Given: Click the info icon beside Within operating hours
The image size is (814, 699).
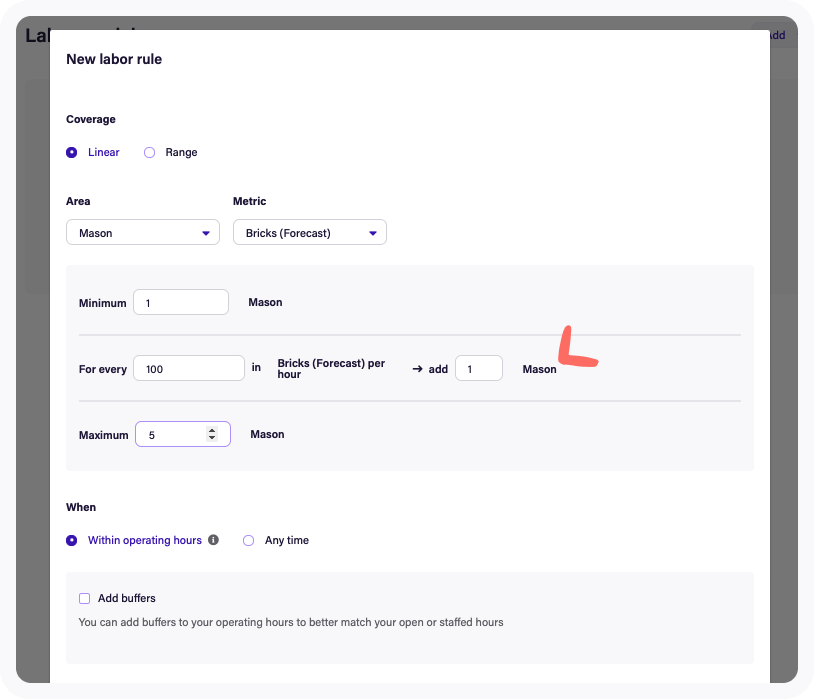Looking at the screenshot, I should point(212,540).
